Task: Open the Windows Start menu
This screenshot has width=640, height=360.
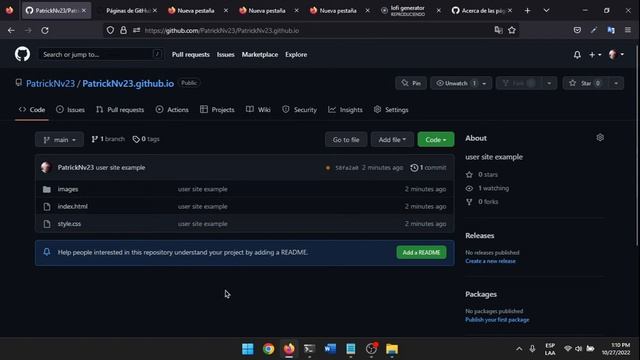Action: tap(248, 349)
